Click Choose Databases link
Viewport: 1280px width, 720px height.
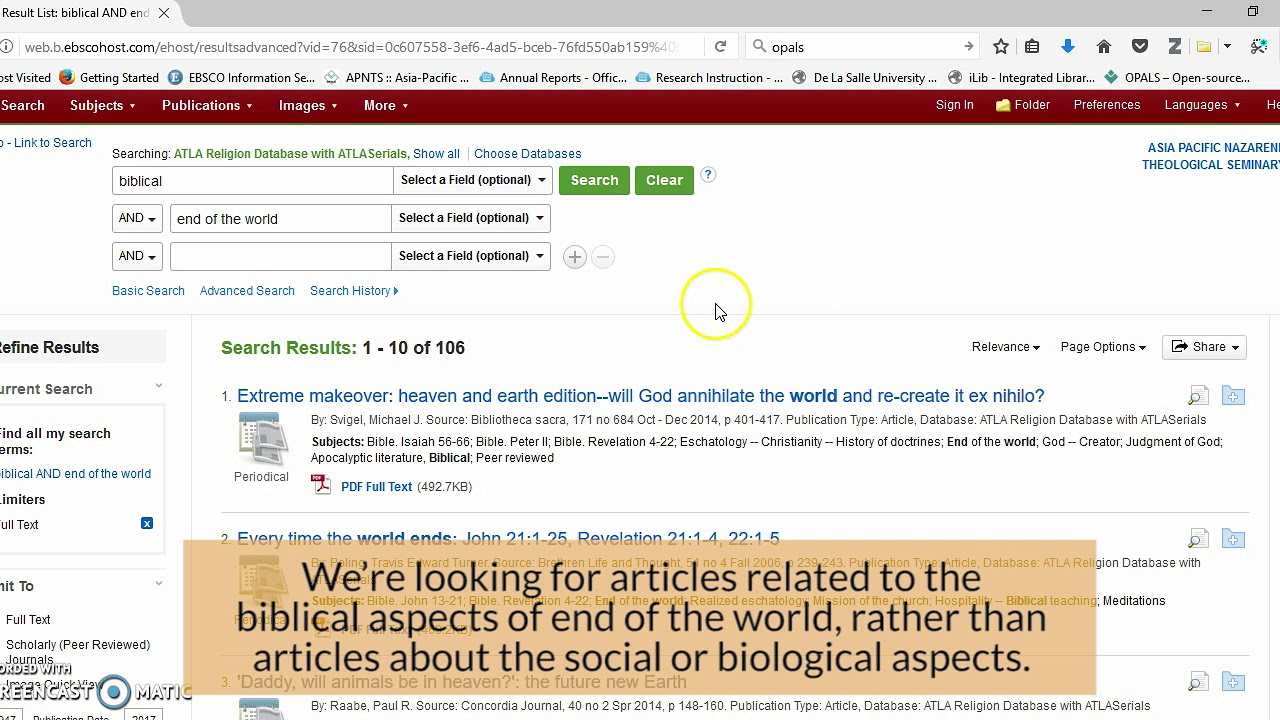527,154
